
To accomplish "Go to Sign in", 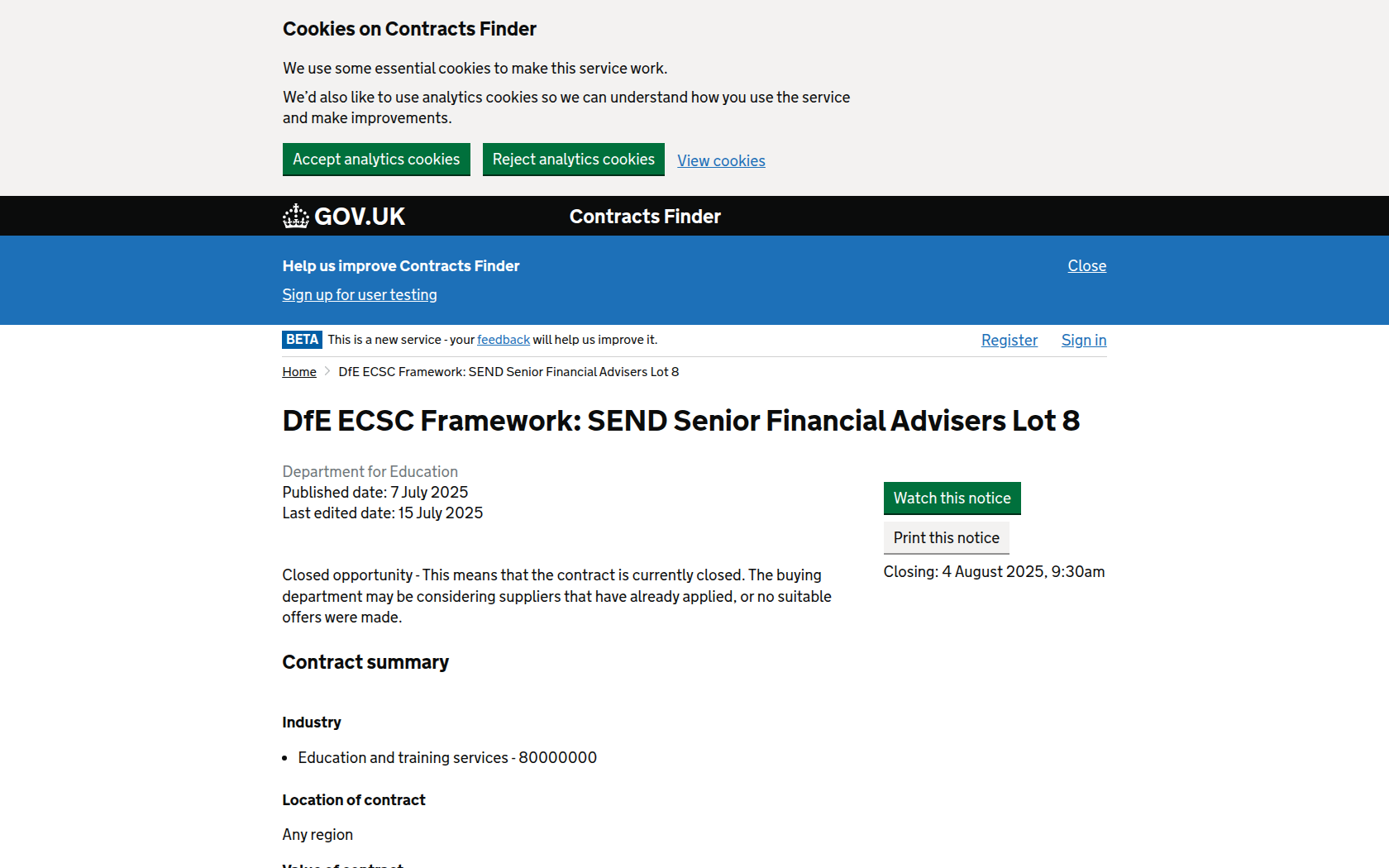I will [x=1083, y=341].
